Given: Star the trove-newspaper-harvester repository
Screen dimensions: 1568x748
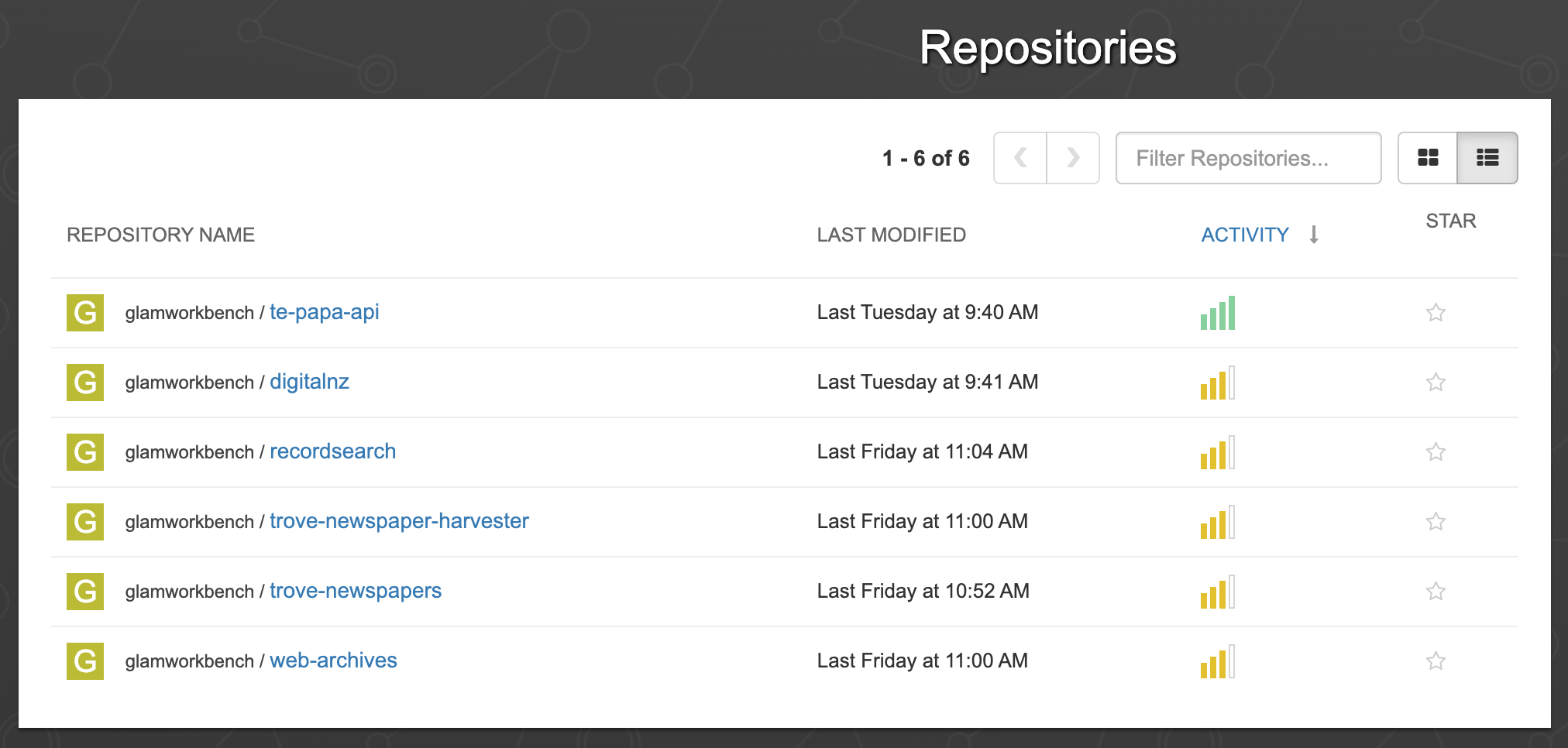Looking at the screenshot, I should tap(1436, 521).
